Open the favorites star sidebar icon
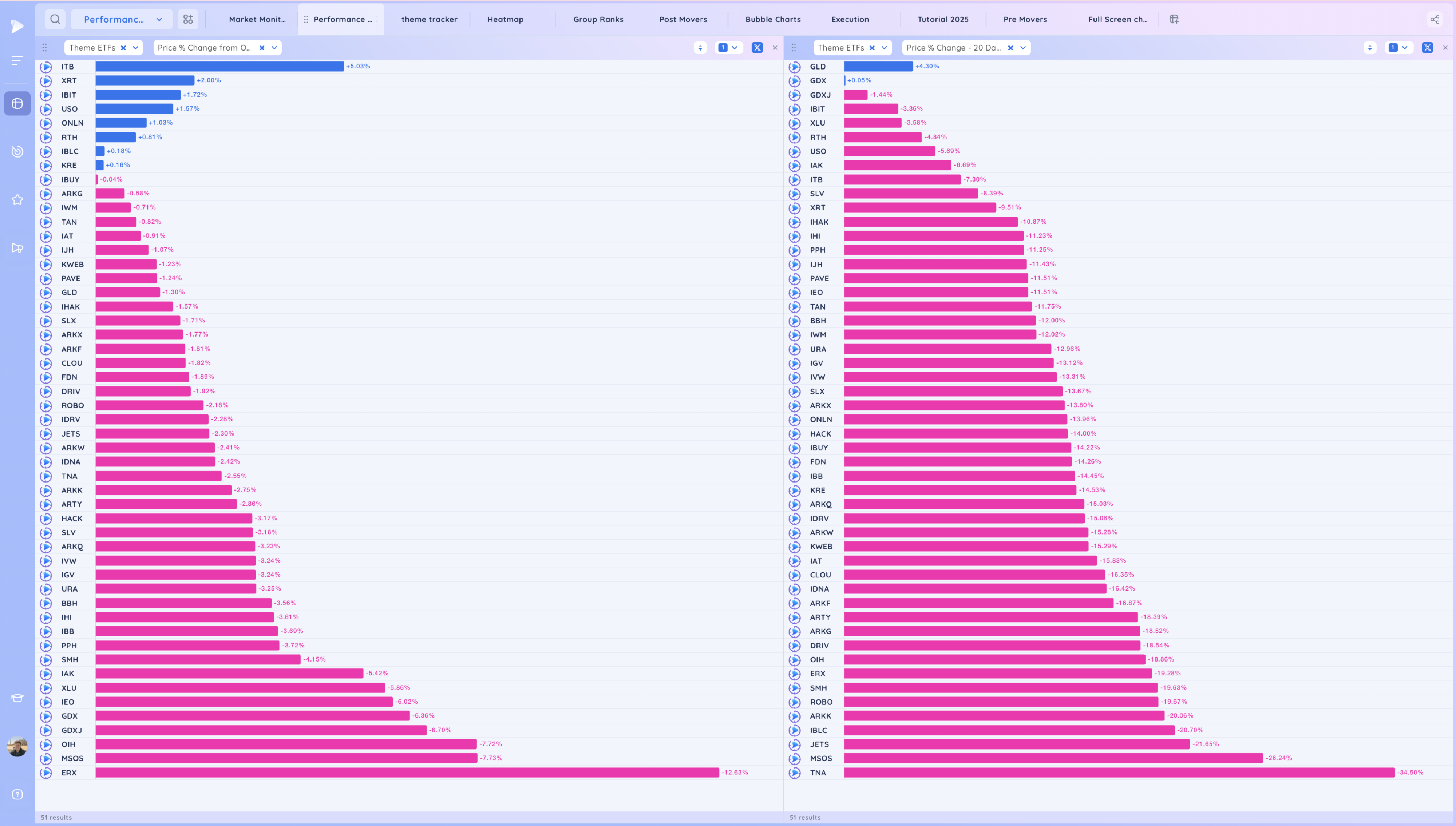The image size is (1456, 826). 17,200
